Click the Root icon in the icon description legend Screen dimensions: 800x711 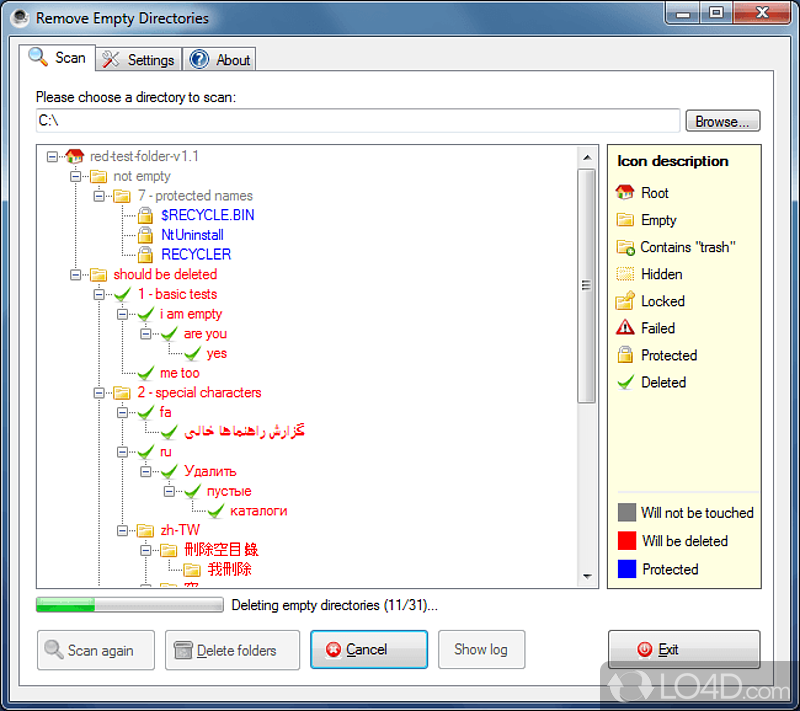pyautogui.click(x=623, y=192)
